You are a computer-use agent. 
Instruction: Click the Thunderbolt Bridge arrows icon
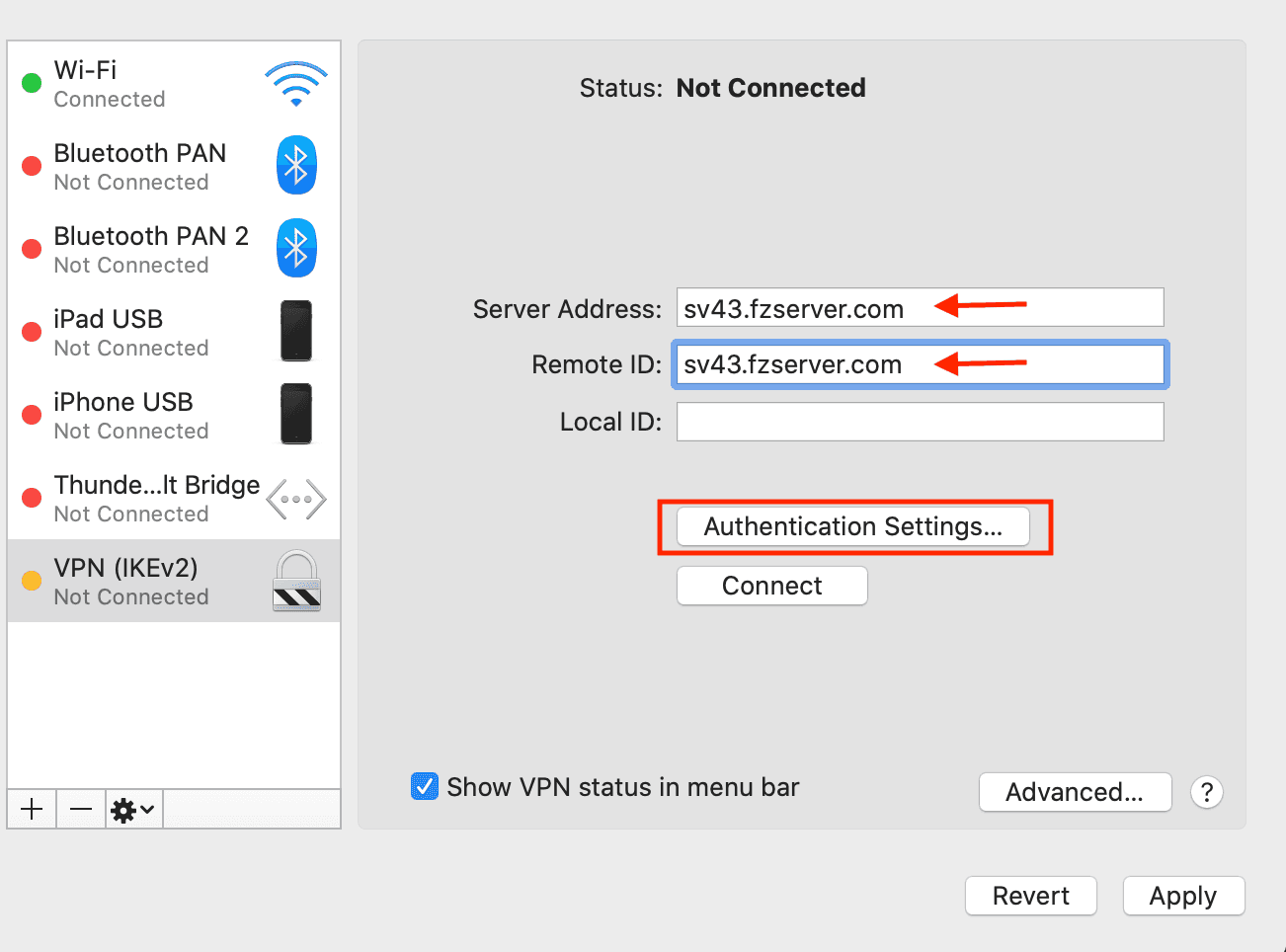click(x=296, y=499)
